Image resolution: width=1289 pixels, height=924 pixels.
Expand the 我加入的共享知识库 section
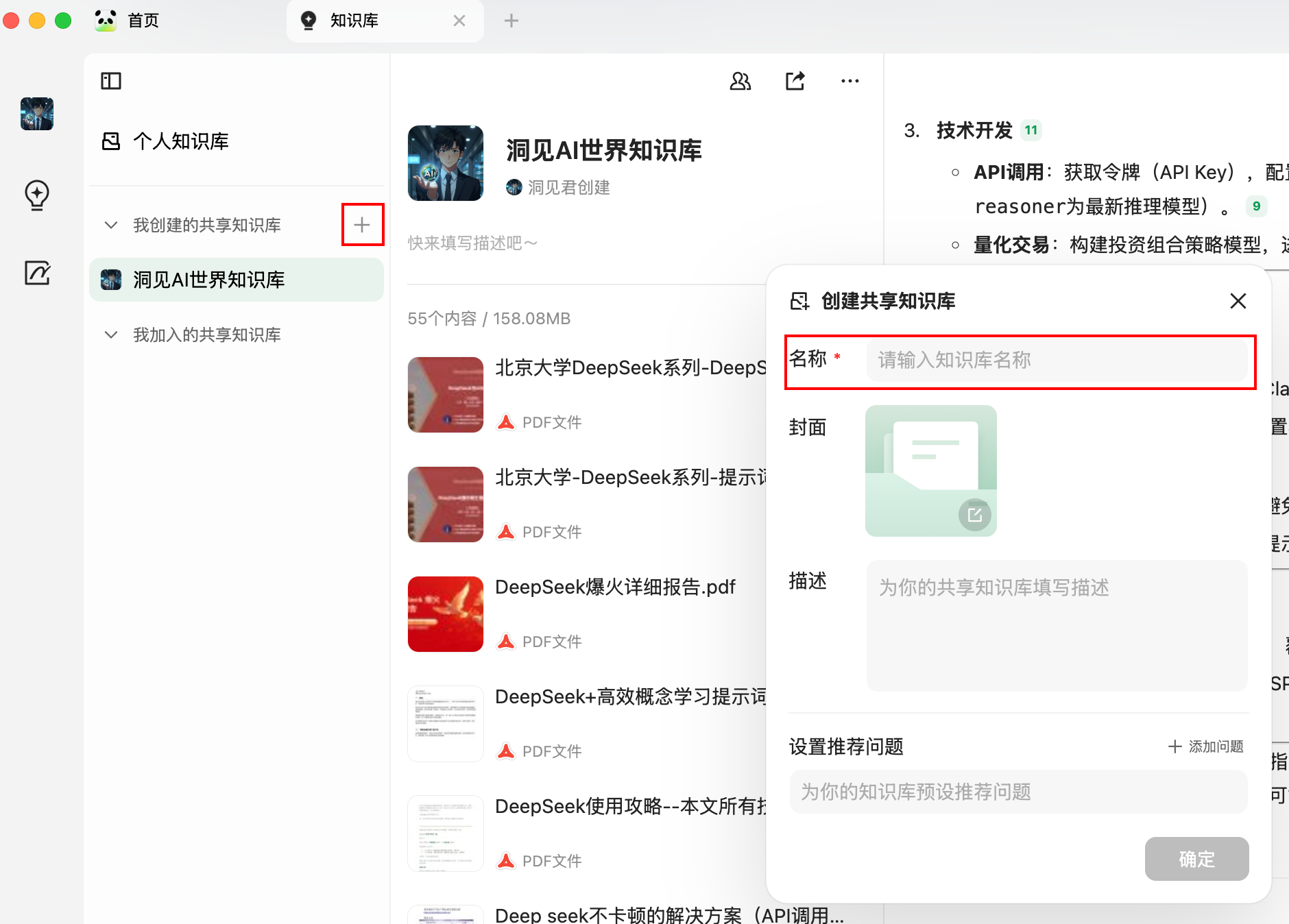click(x=111, y=335)
